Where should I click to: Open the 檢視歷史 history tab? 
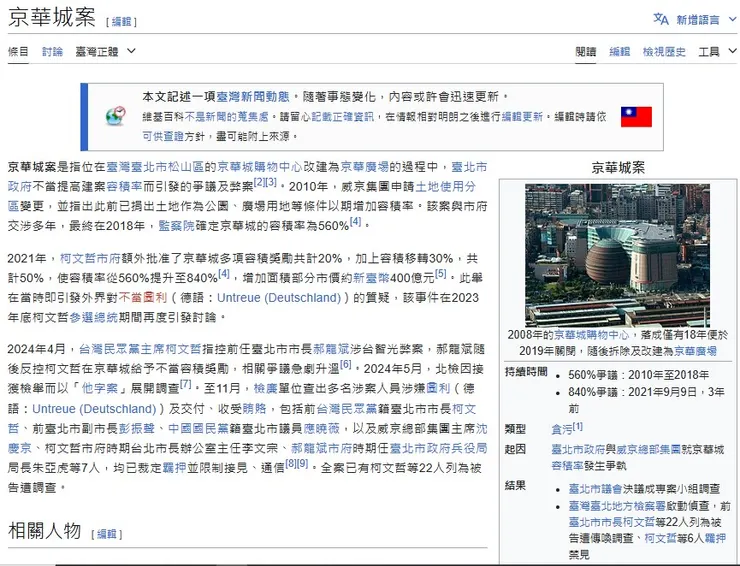664,51
